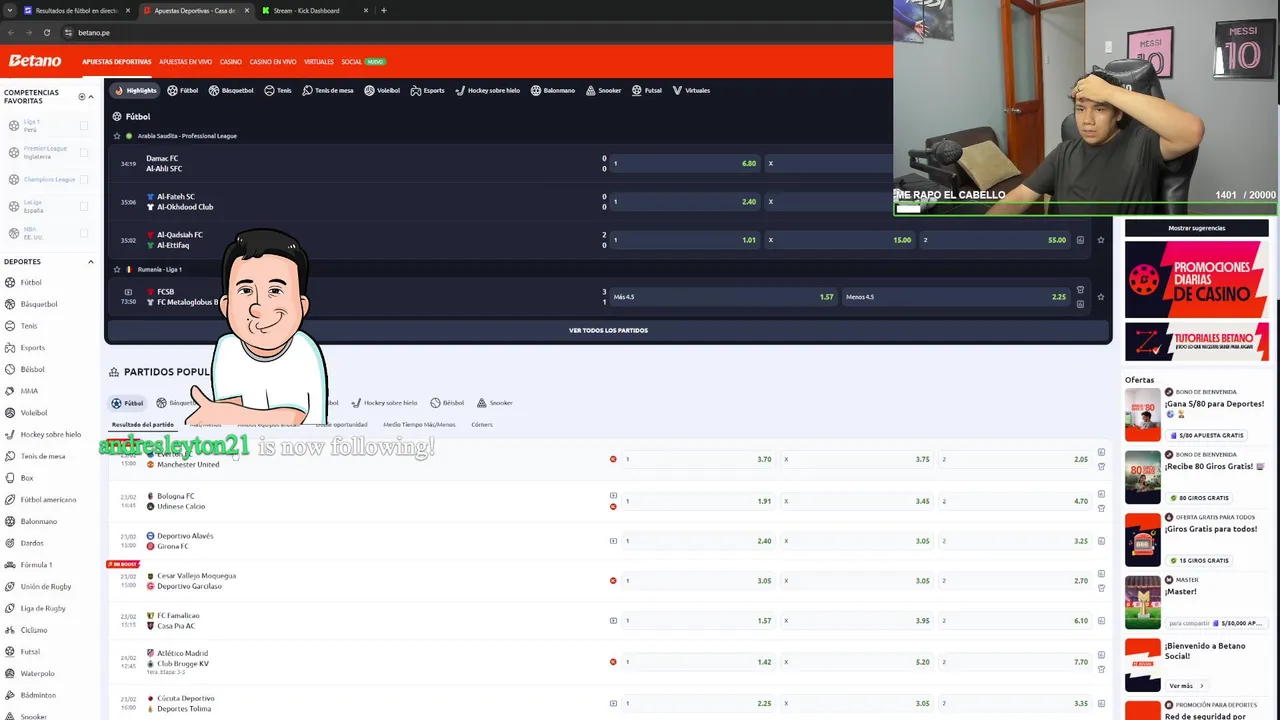Favorite the Arabia Saudita Professional League star
Viewport: 1280px width, 720px height.
click(x=117, y=136)
